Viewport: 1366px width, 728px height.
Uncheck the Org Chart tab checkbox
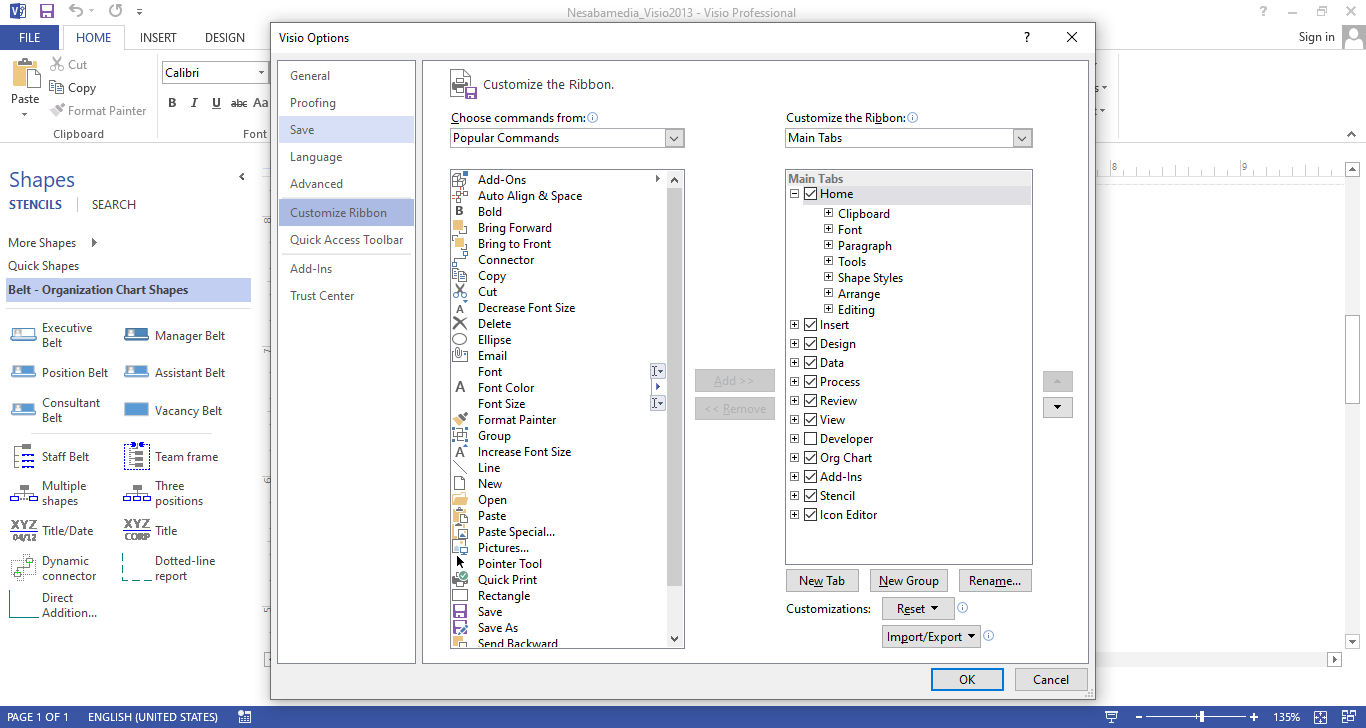click(811, 458)
